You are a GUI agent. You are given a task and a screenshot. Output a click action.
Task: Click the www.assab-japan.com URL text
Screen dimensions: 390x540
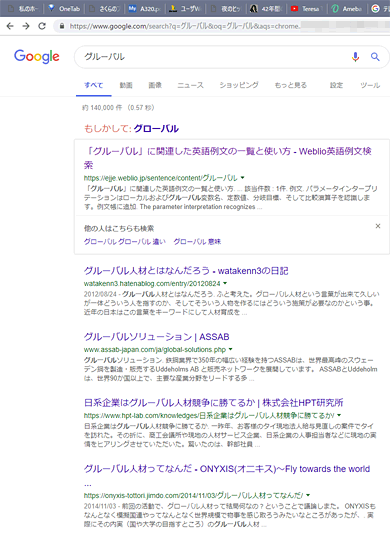[155, 350]
